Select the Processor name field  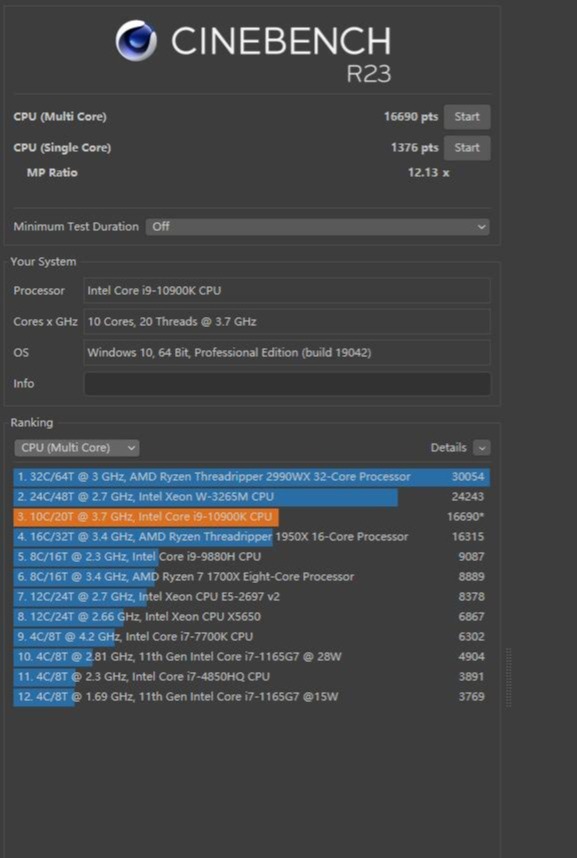[x=287, y=291]
